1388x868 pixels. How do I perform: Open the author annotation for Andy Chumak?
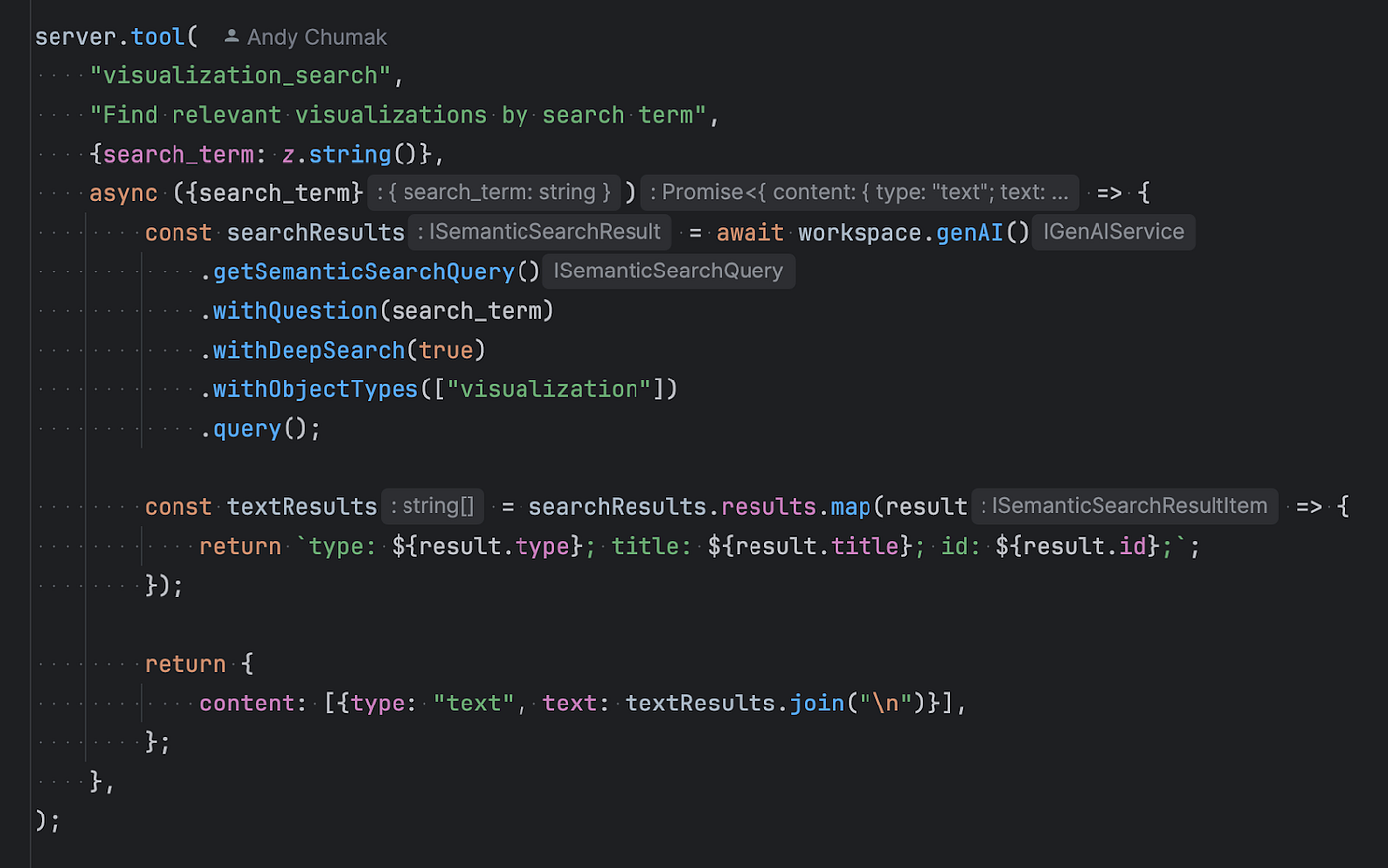(x=317, y=36)
